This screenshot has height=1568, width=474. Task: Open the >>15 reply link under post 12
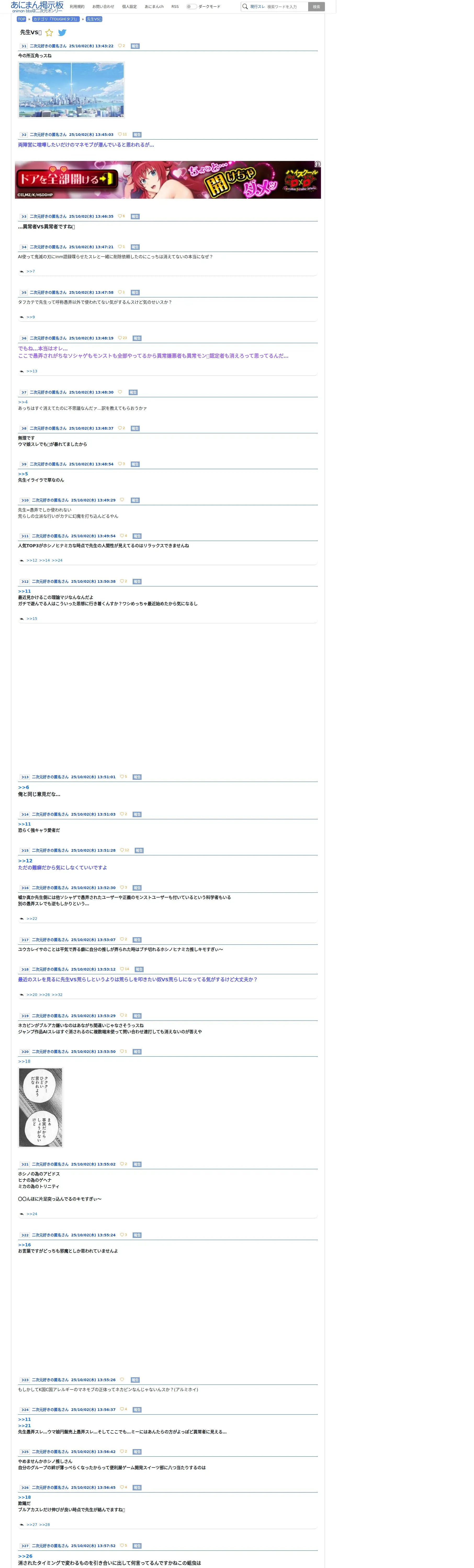[x=32, y=618]
